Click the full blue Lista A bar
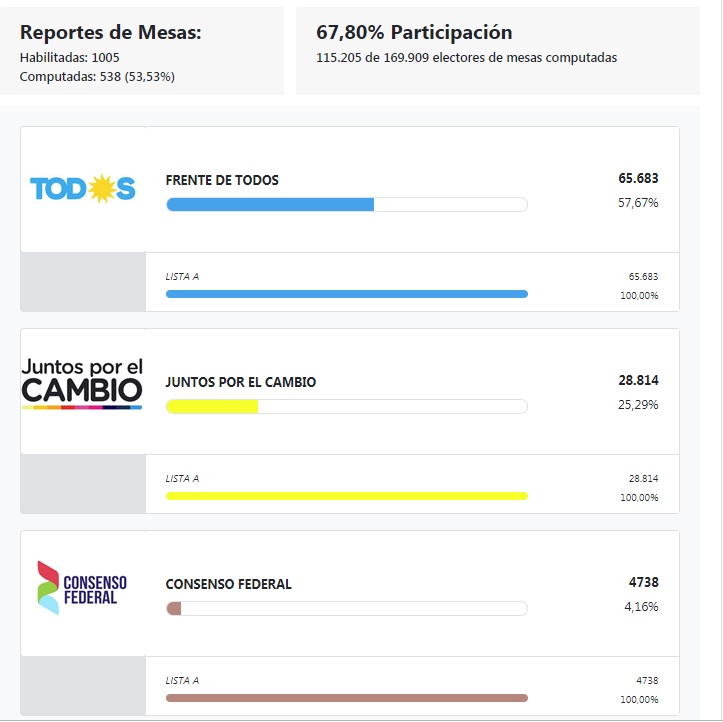The width and height of the screenshot is (723, 722). 346,294
